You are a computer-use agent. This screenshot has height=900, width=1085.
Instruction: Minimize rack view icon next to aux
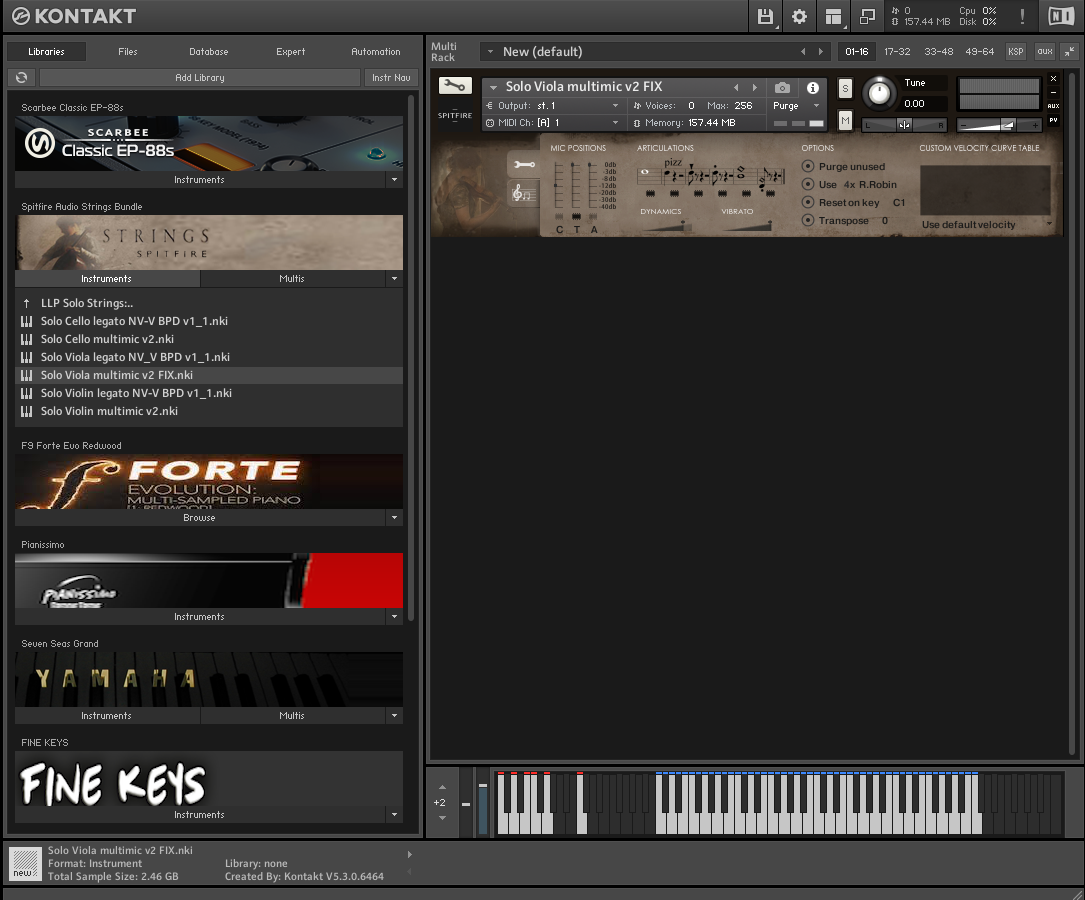click(x=1070, y=51)
